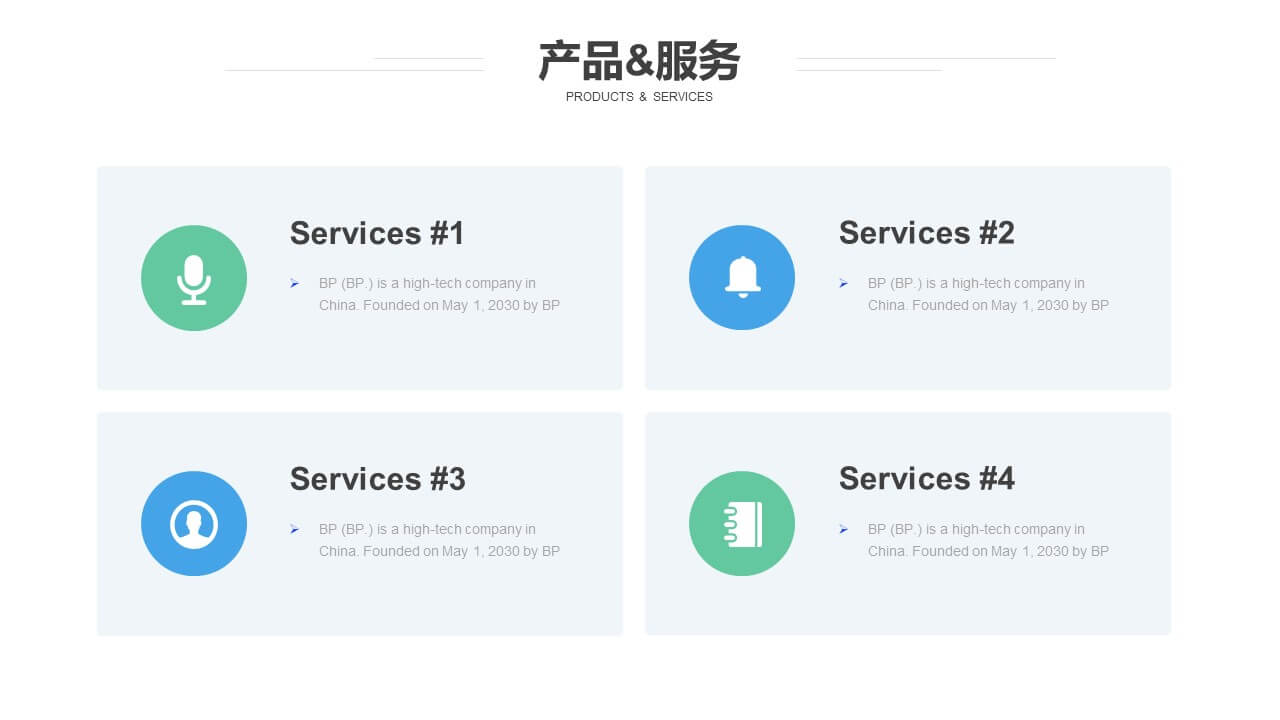Click the description text under Services #2

pos(988,294)
